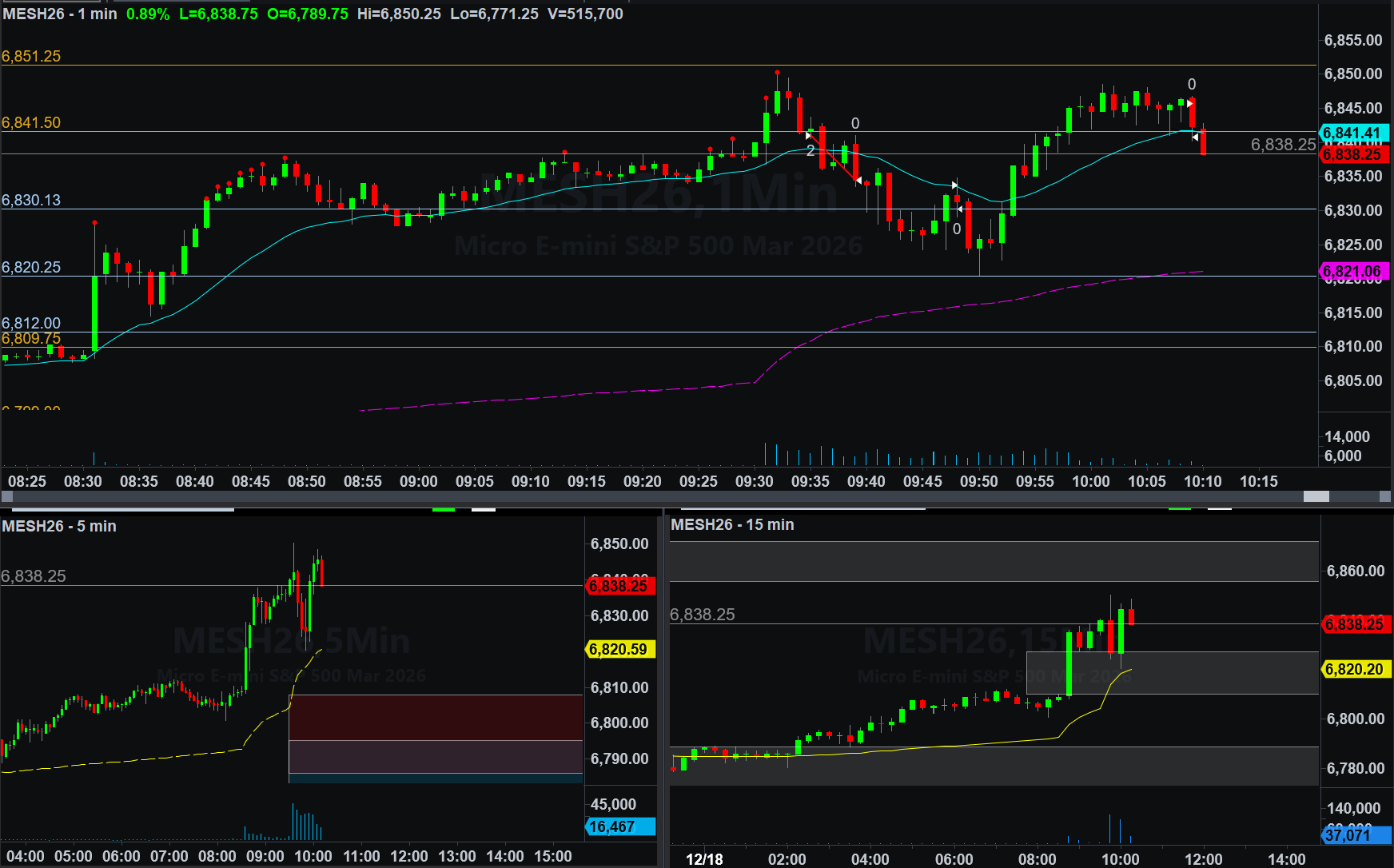Click the exit arrow marker beside the 6,838.25 candle
Screen dimensions: 1394x868
[x=1195, y=137]
